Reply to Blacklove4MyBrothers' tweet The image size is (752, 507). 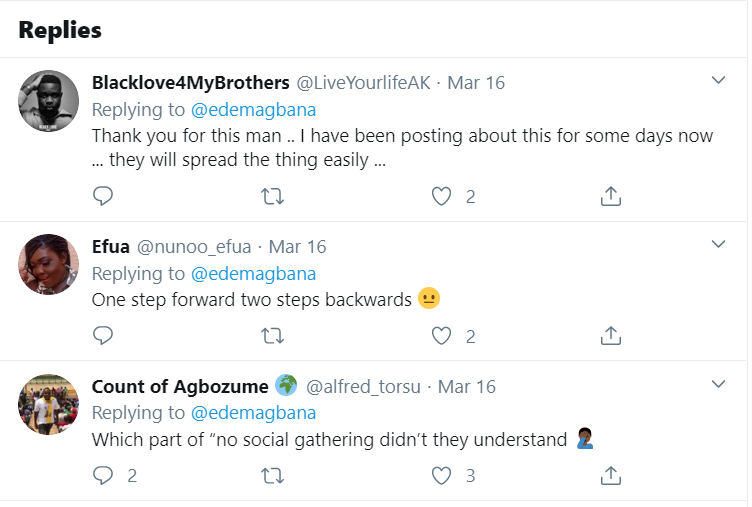click(103, 197)
